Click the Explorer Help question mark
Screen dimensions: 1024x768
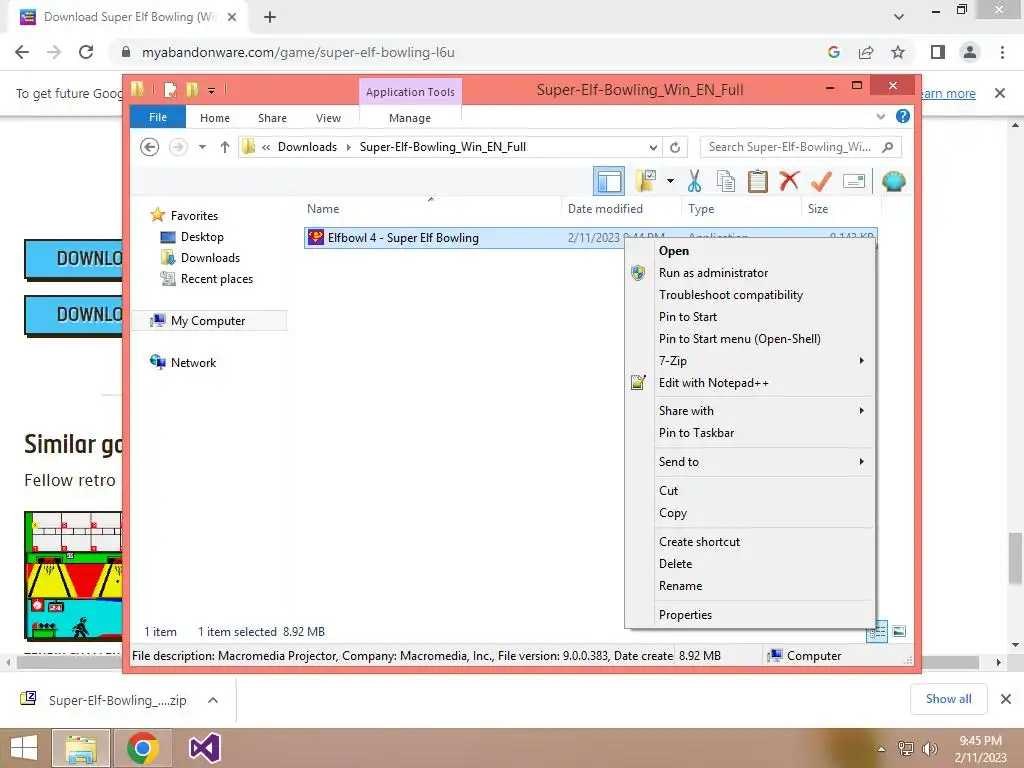pos(903,116)
